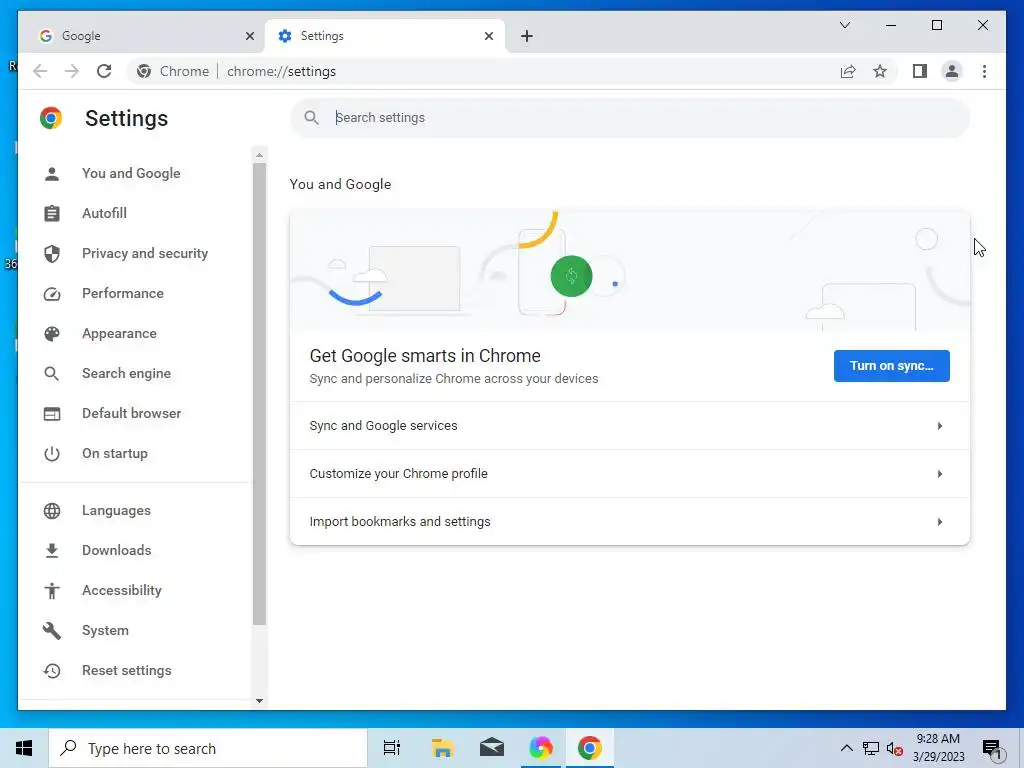Close the Settings tab
Viewport: 1024px width, 768px height.
(488, 36)
